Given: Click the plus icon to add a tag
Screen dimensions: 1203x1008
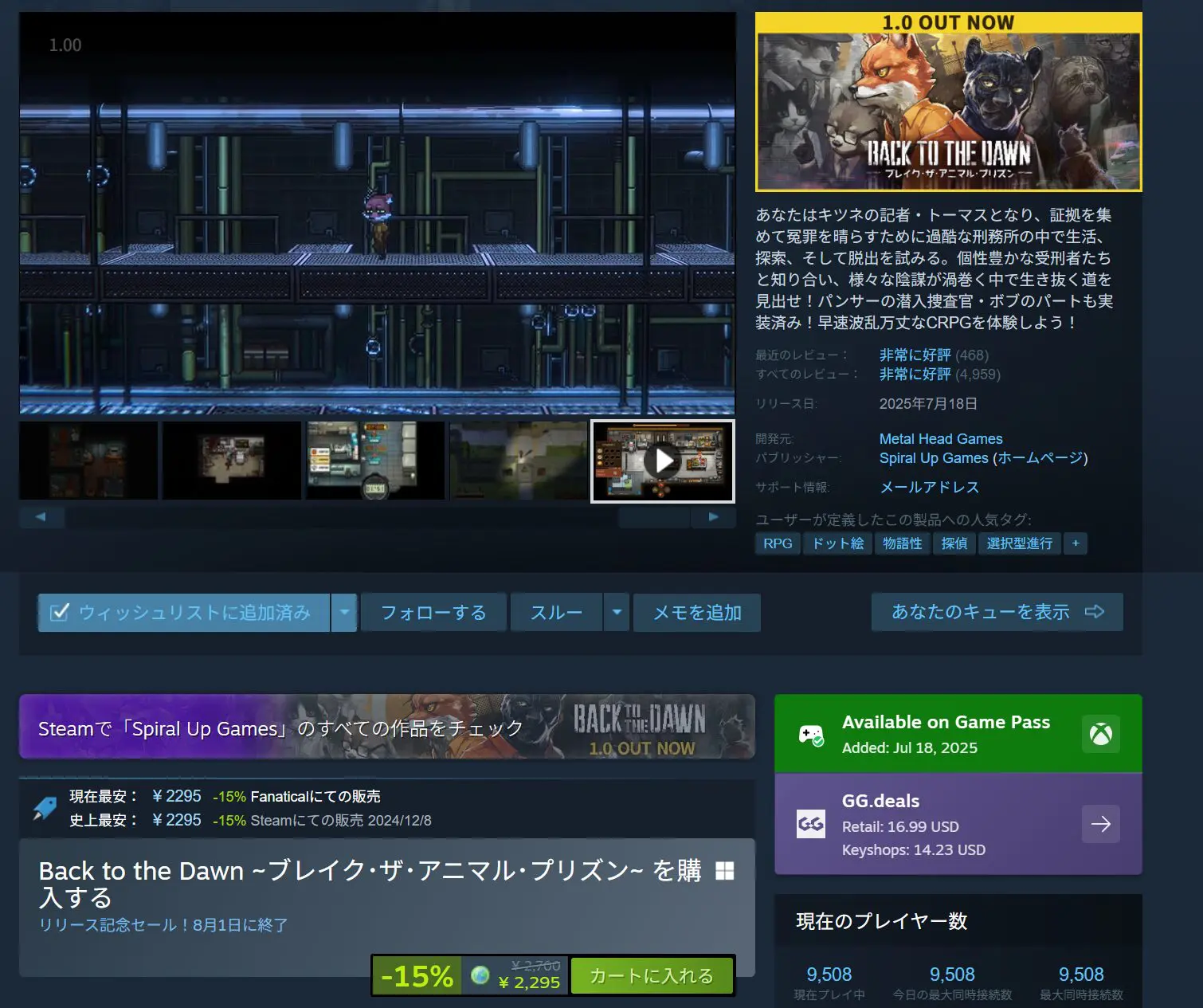Looking at the screenshot, I should [1075, 543].
